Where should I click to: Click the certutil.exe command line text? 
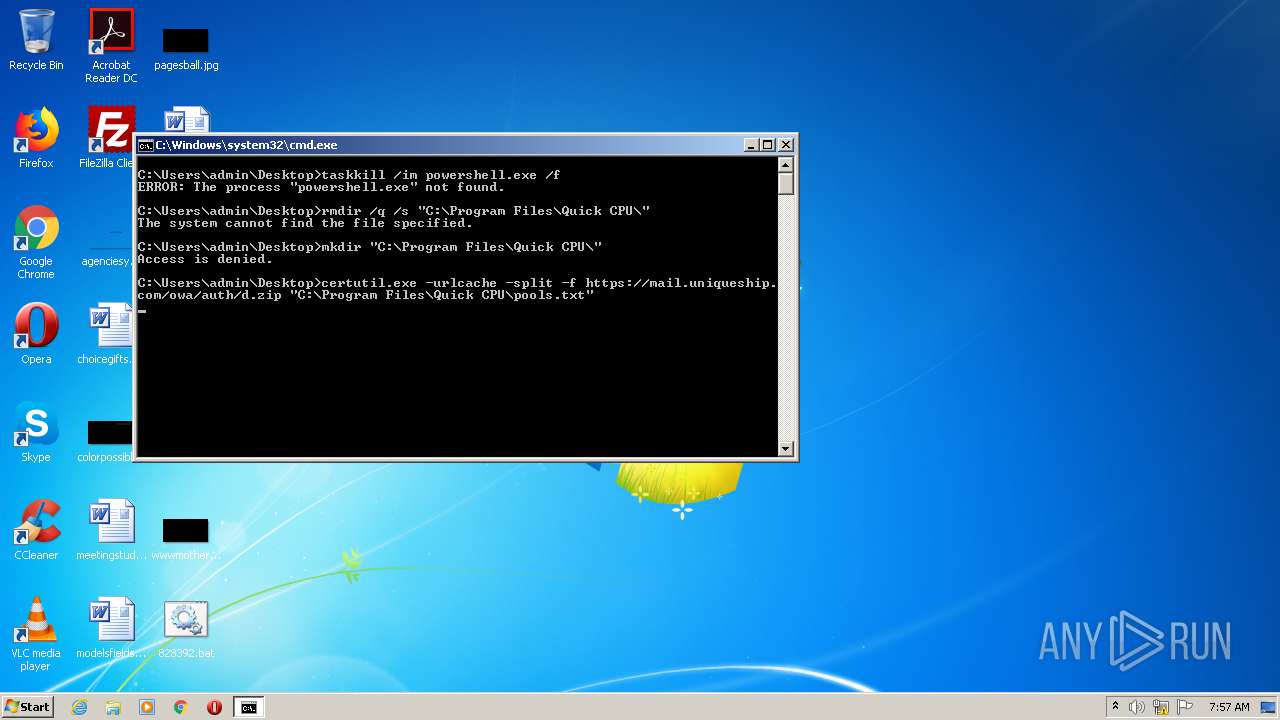pos(456,289)
